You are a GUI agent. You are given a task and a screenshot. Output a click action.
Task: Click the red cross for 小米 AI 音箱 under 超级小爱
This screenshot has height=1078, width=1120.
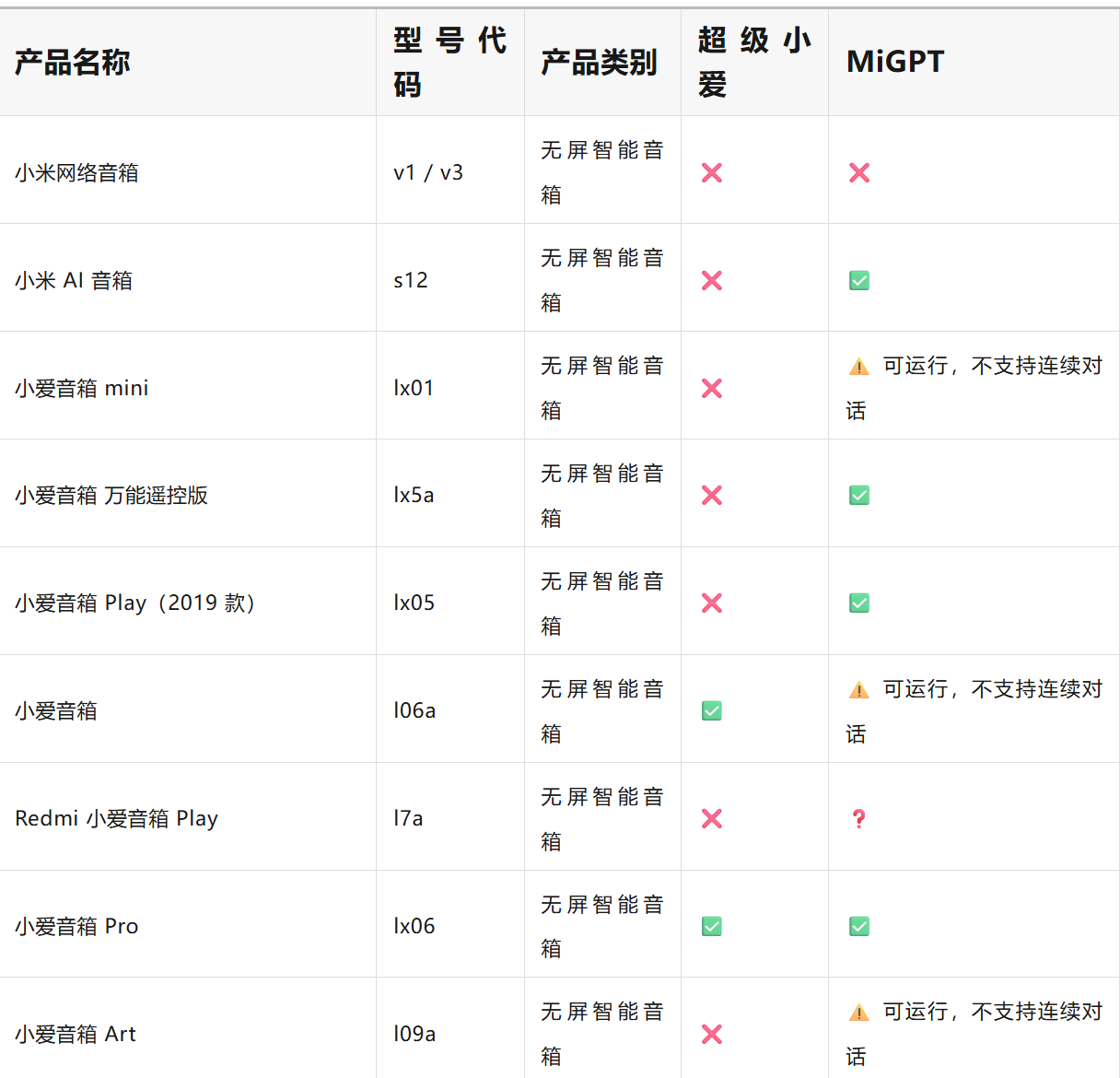click(712, 280)
